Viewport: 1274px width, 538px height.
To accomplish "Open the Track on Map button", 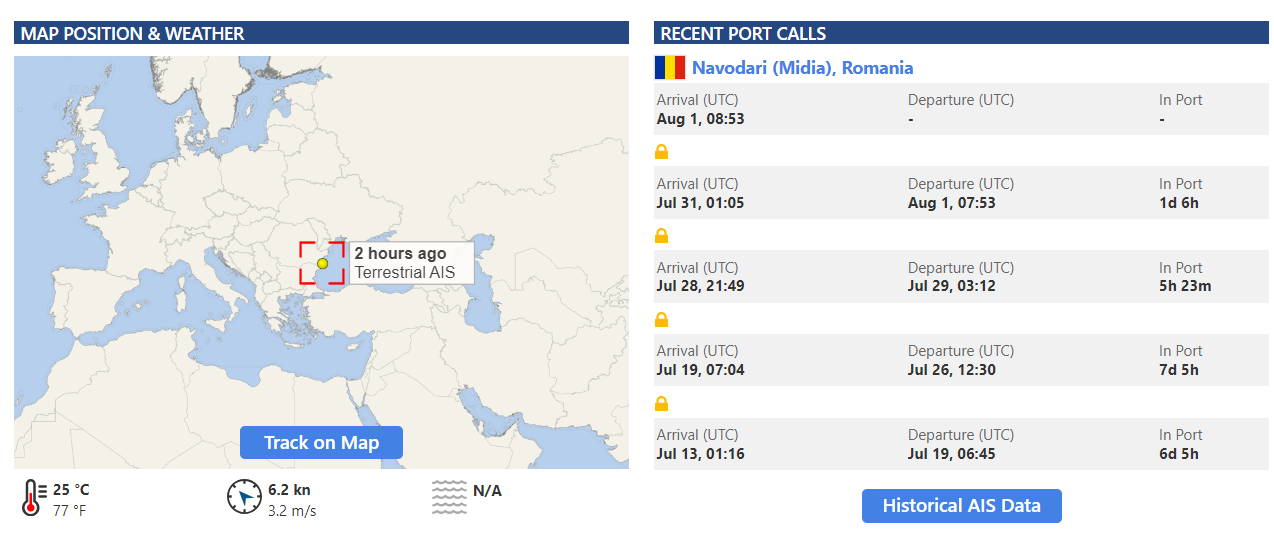I will (321, 442).
